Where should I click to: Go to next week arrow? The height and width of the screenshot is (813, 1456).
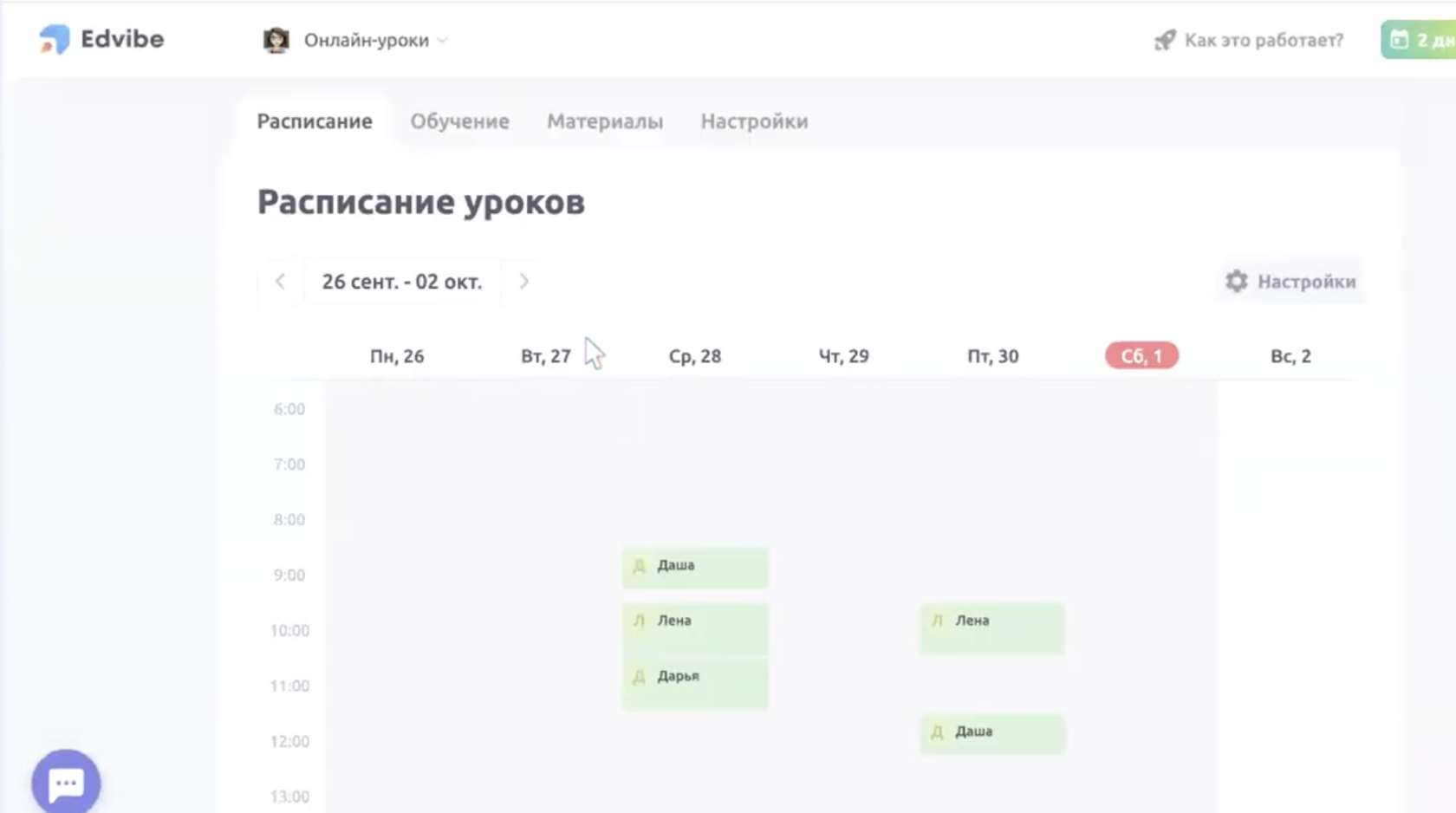[x=523, y=282]
